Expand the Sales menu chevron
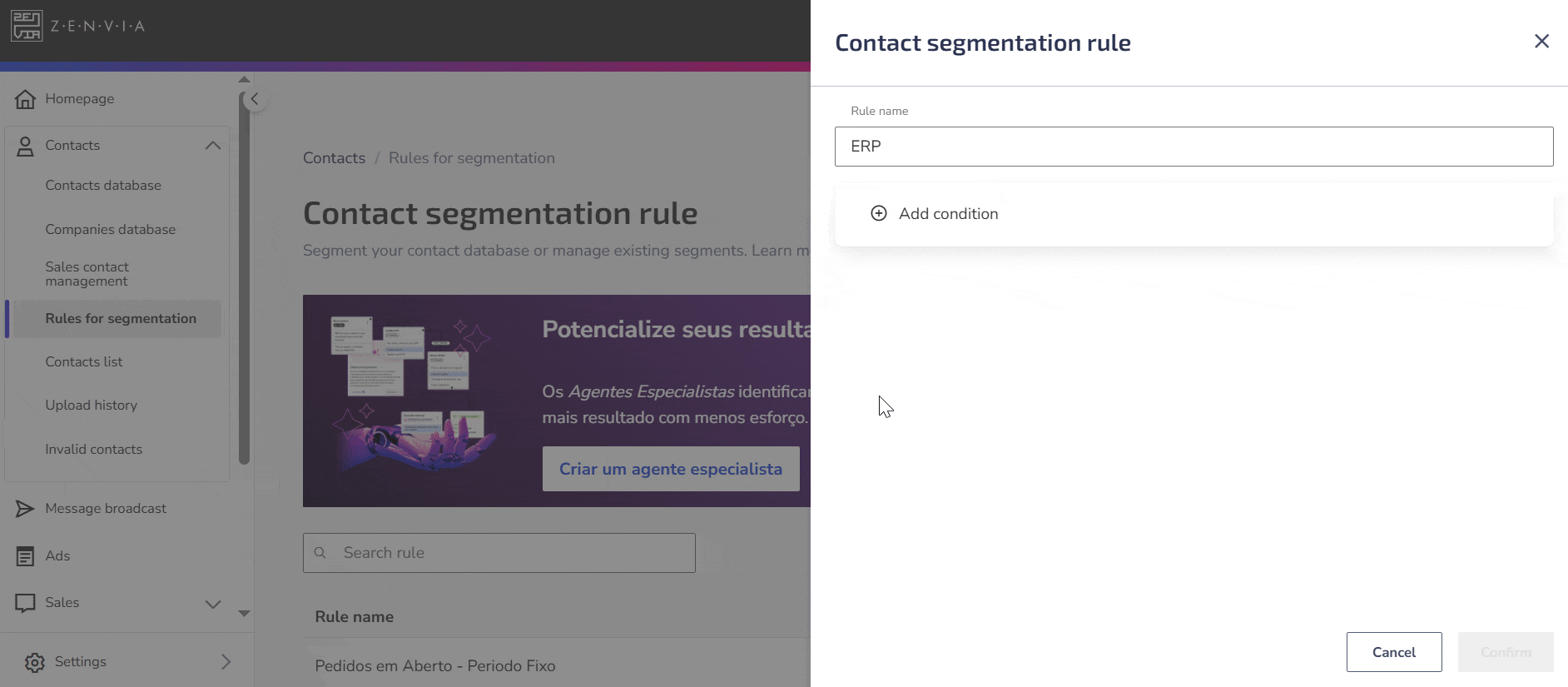The image size is (1568, 687). click(x=213, y=604)
